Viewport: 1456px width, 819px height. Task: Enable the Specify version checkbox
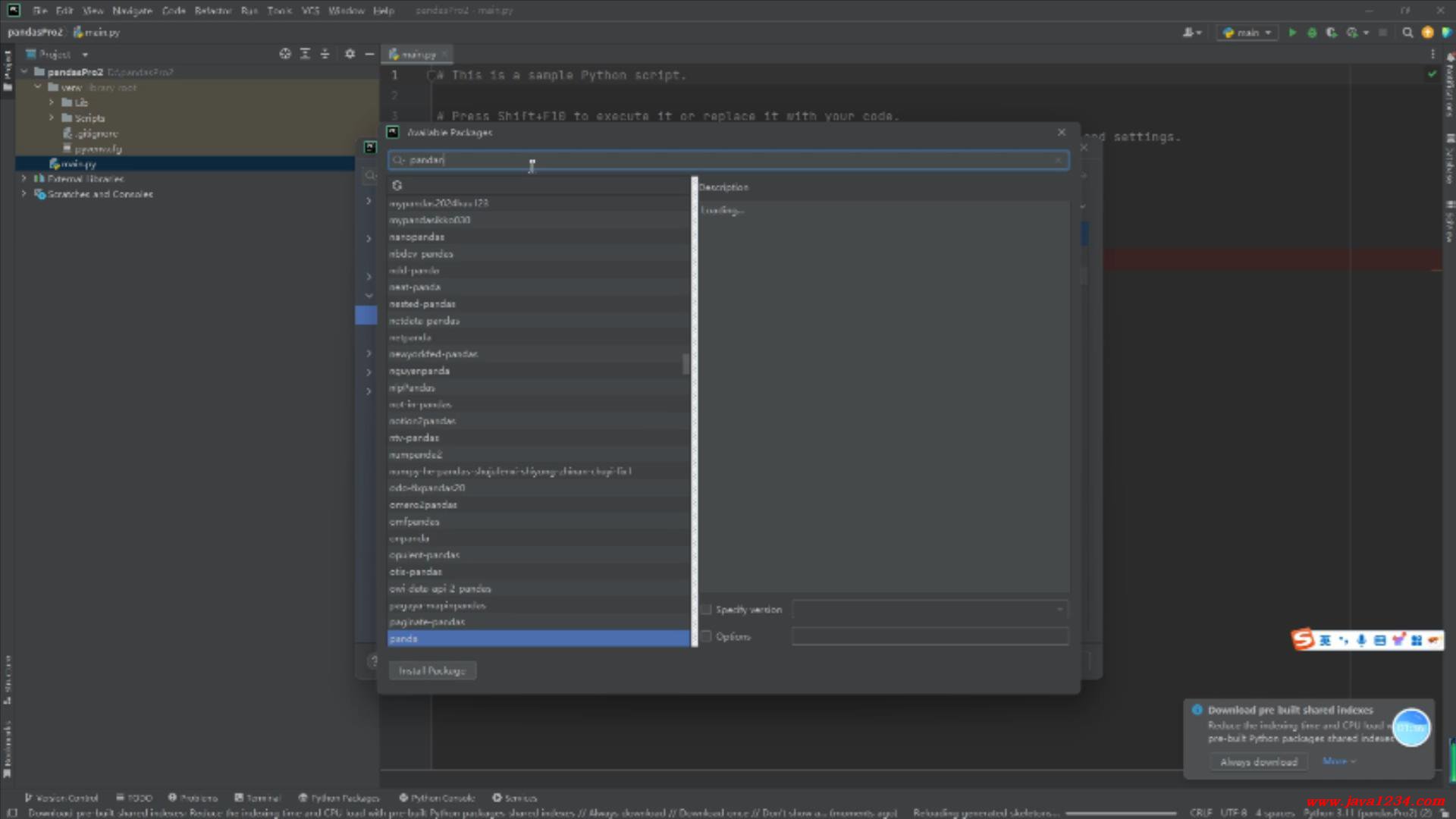(x=707, y=610)
